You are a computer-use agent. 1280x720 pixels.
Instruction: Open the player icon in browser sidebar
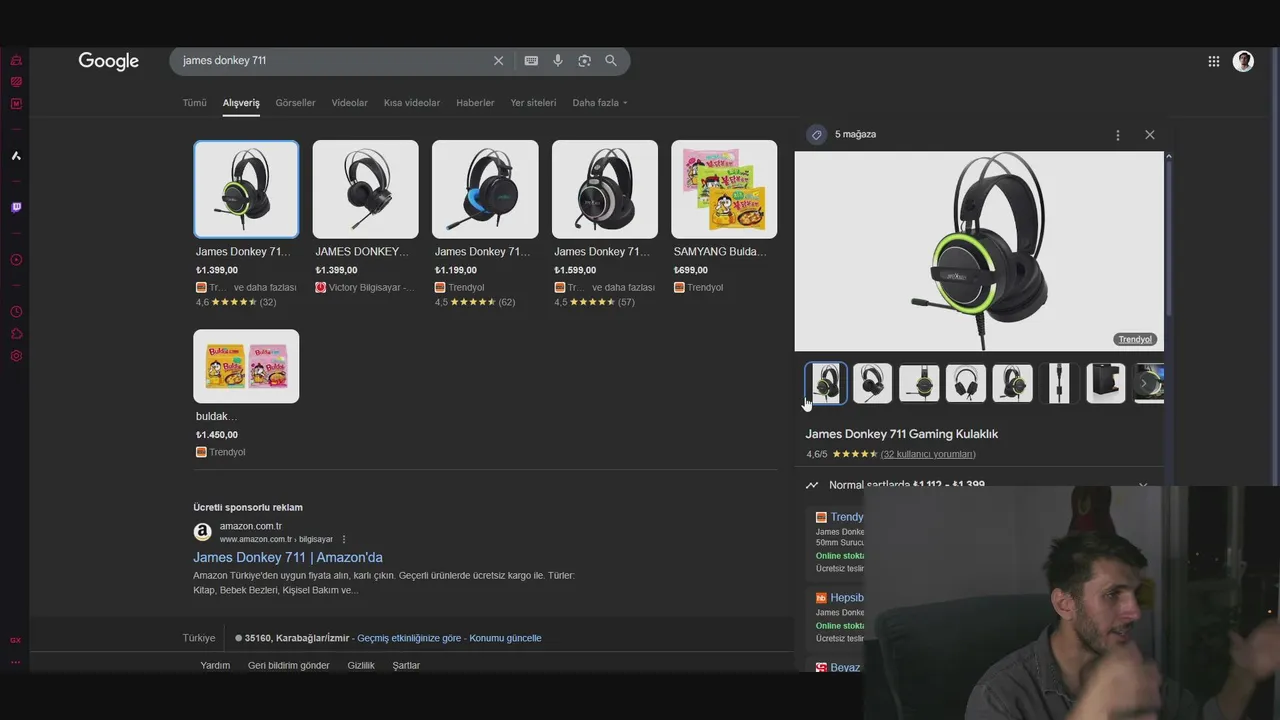coord(16,260)
